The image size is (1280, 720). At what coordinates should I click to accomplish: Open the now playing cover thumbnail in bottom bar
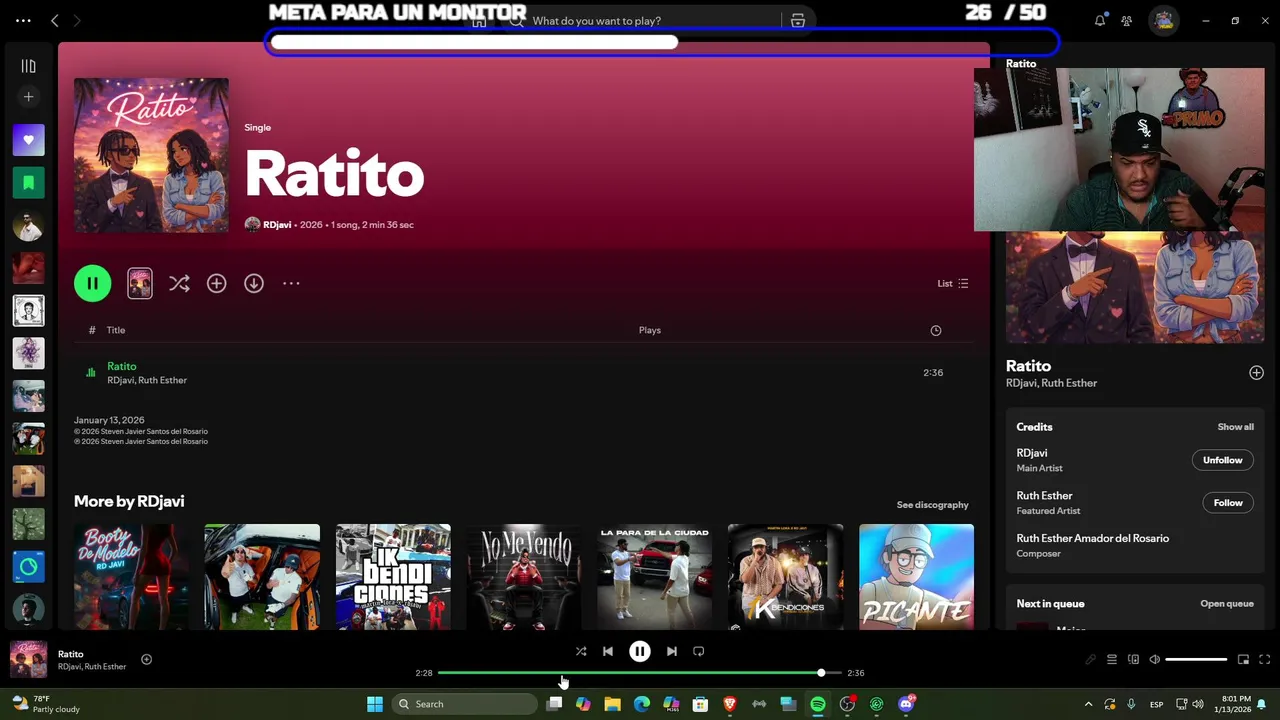coord(28,660)
